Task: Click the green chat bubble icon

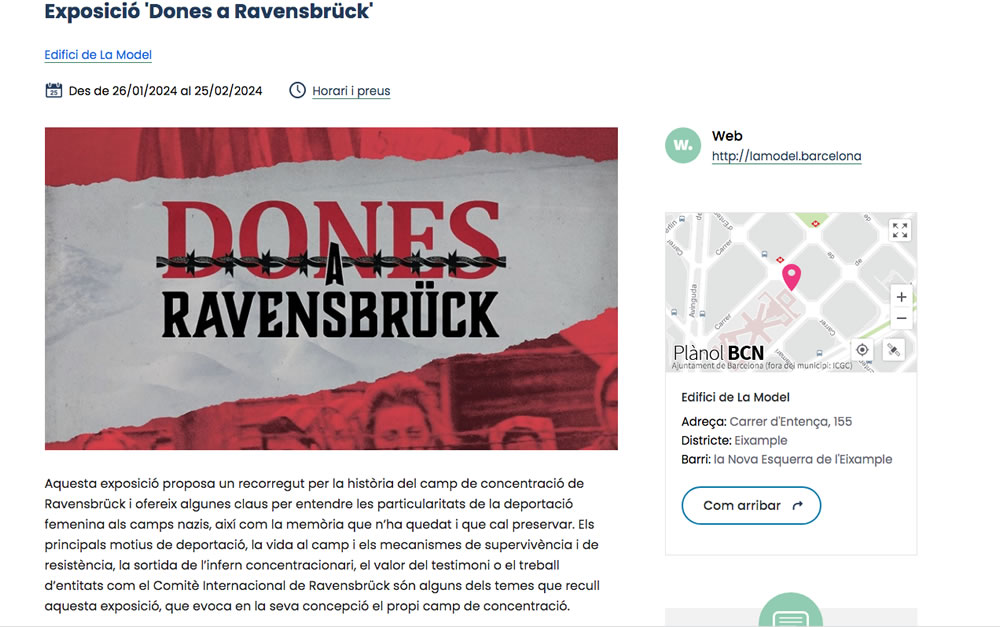Action: [790, 611]
